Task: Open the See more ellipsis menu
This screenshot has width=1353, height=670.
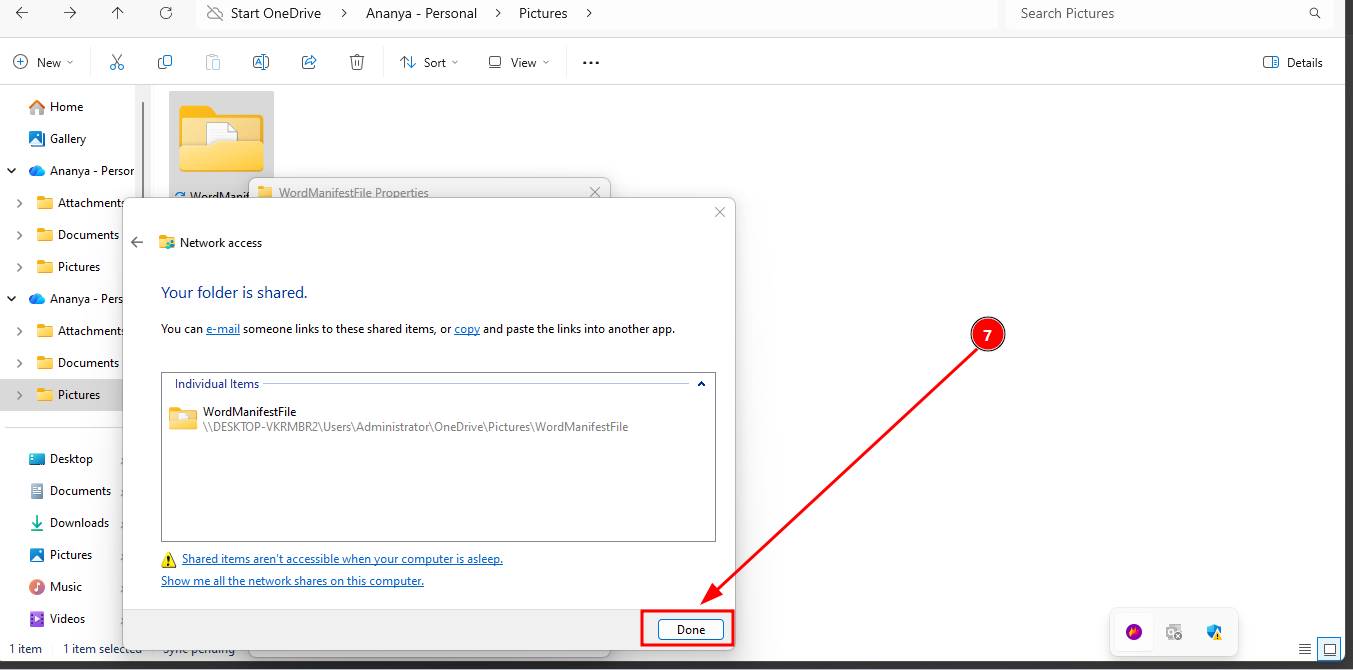Action: [591, 62]
